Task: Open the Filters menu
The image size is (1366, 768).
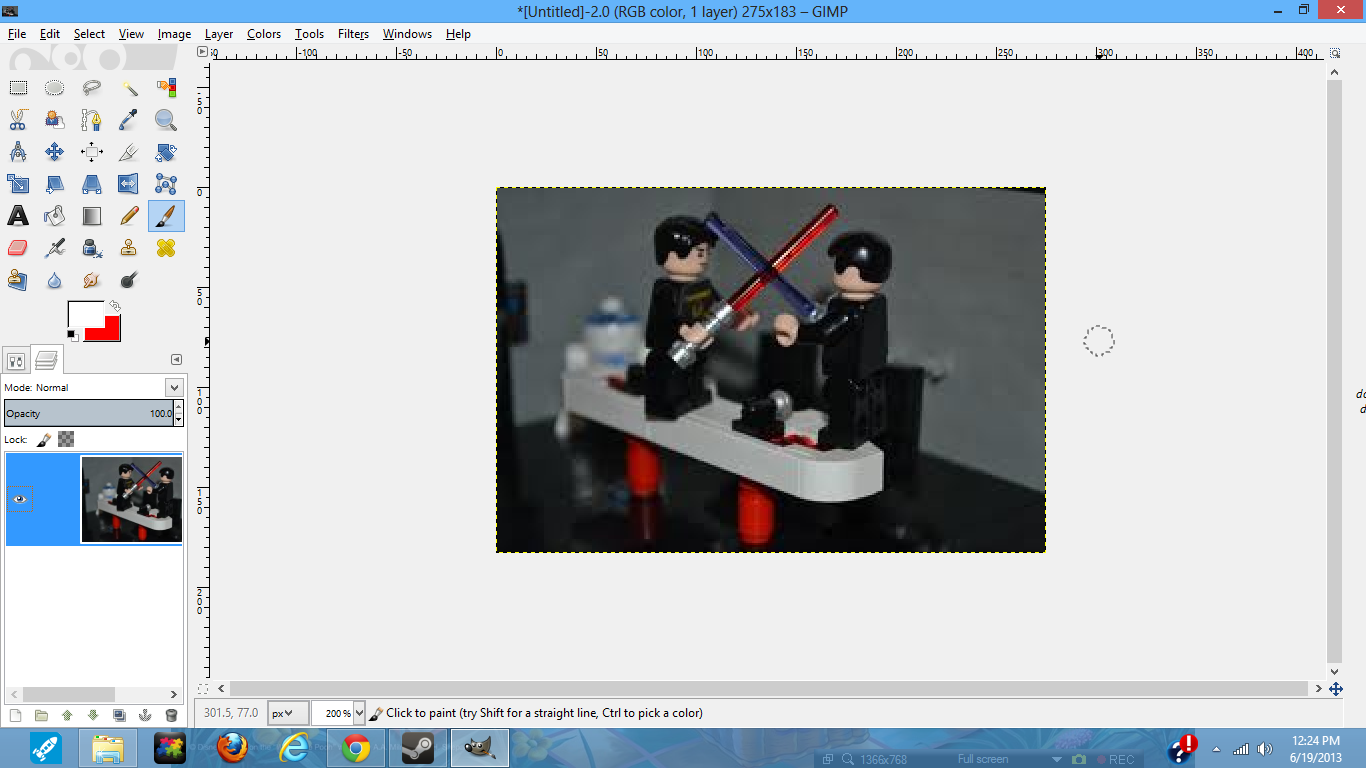Action: coord(354,34)
